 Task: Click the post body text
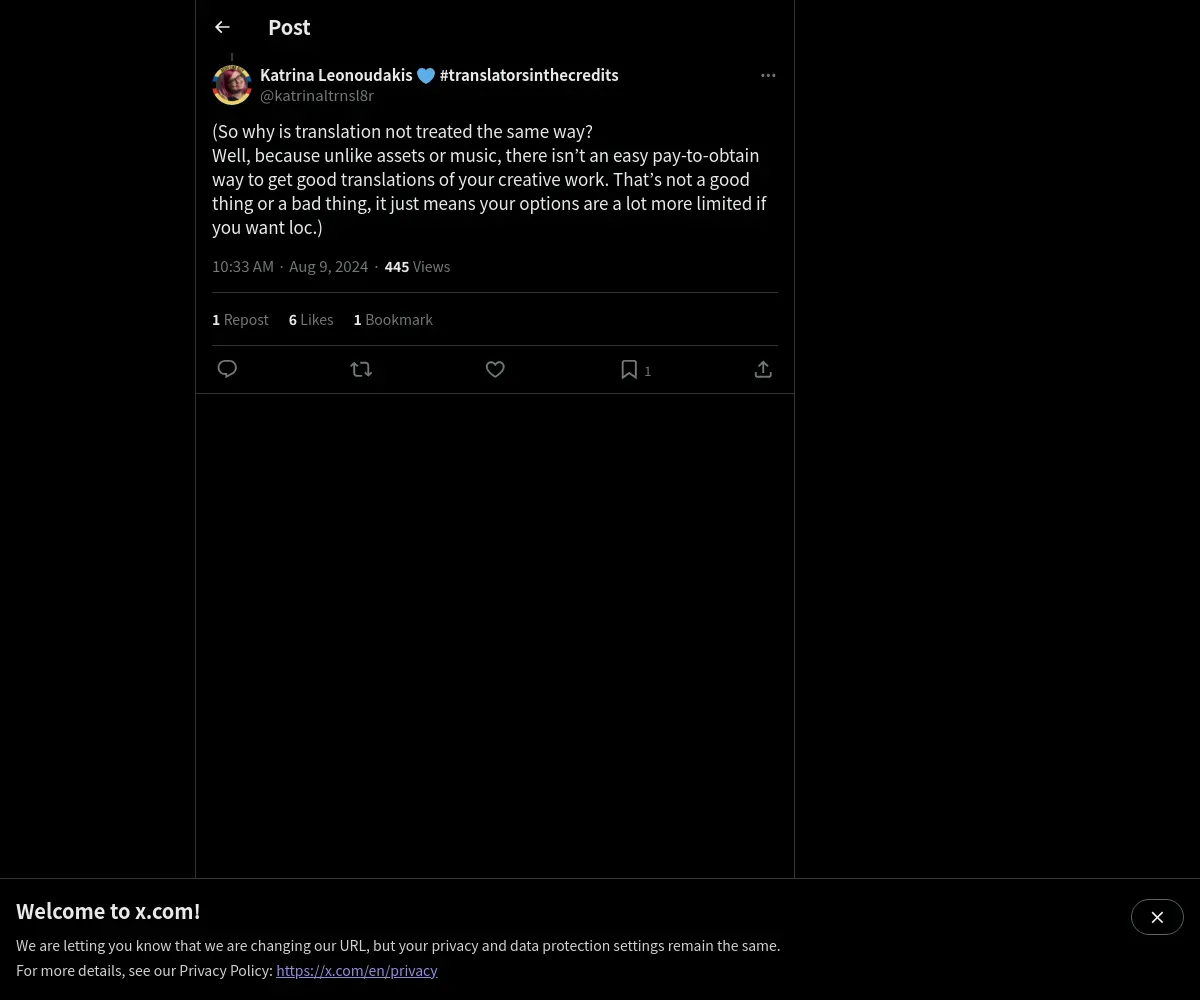pos(490,179)
